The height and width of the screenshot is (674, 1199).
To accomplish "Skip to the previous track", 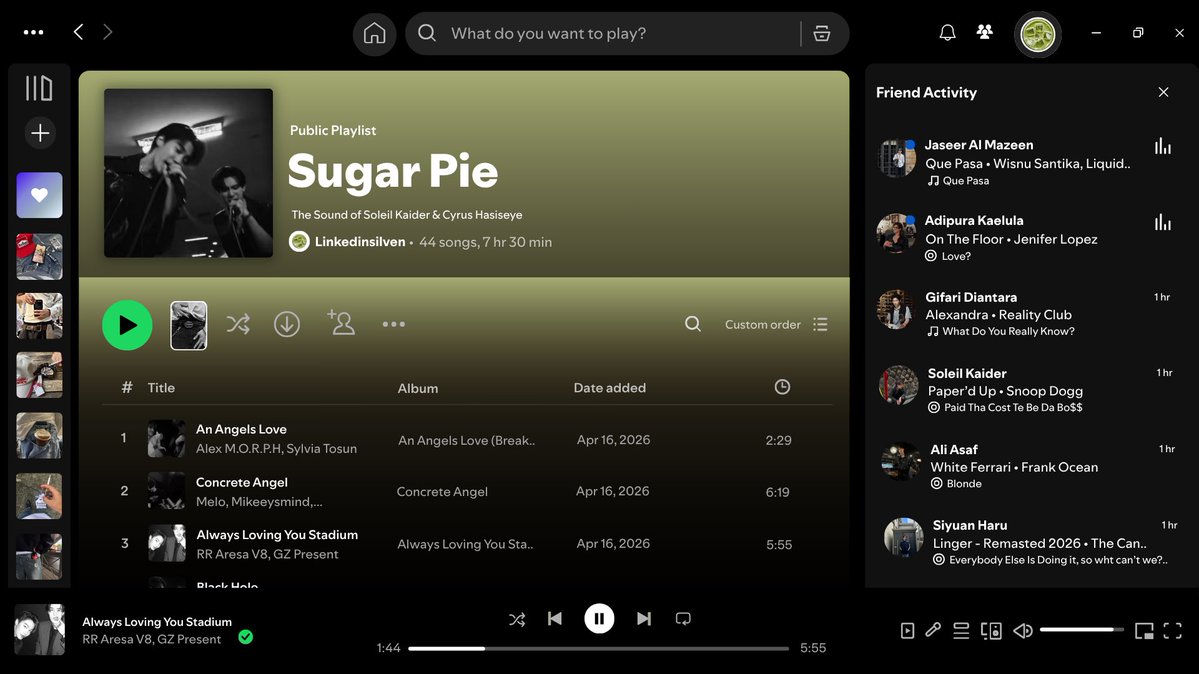I will (x=555, y=619).
